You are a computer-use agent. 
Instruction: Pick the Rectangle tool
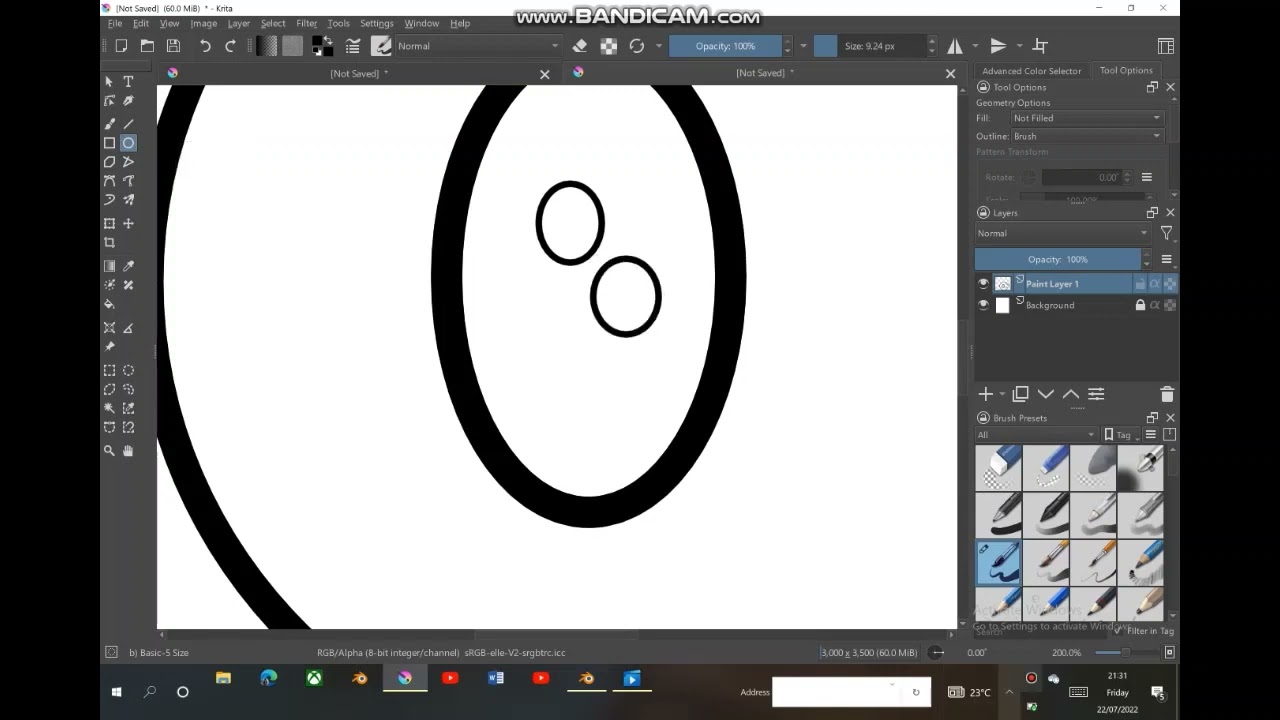[109, 143]
